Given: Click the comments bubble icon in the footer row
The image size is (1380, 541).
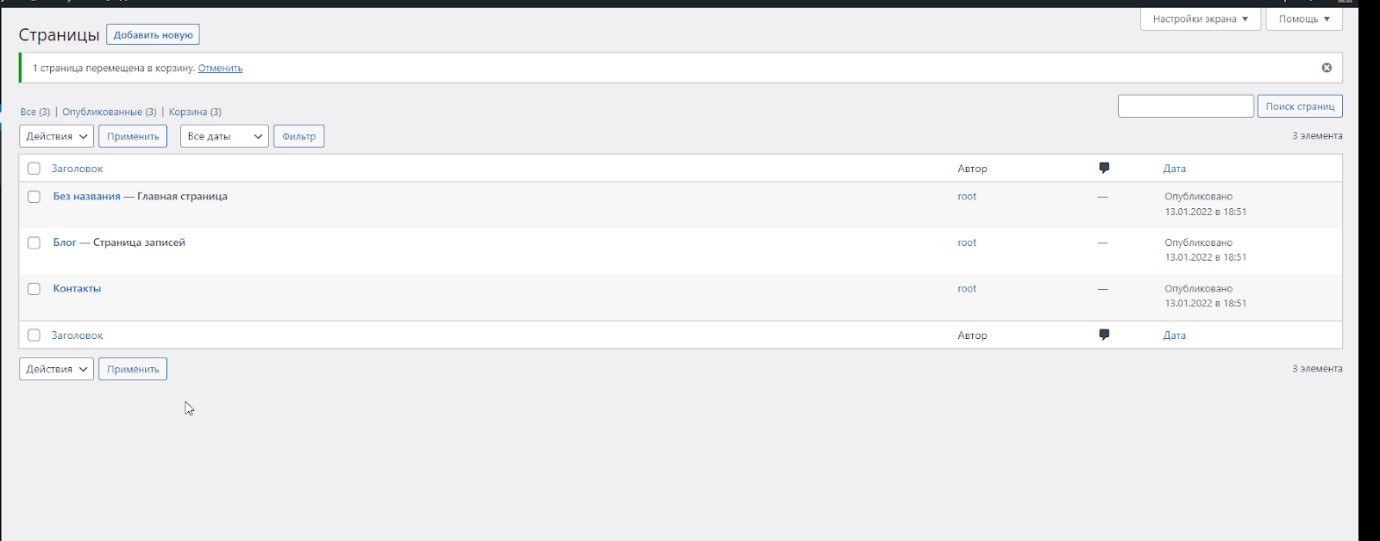Looking at the screenshot, I should click(1104, 335).
